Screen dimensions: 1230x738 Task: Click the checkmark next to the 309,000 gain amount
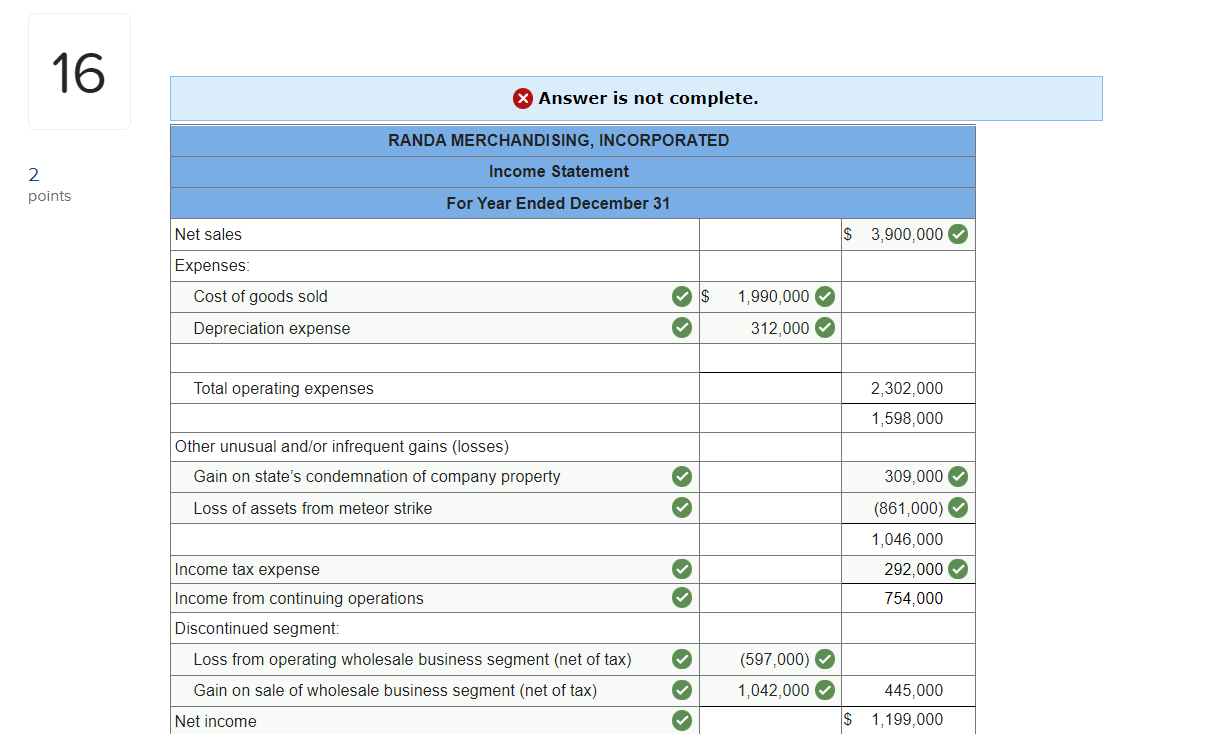click(x=958, y=476)
